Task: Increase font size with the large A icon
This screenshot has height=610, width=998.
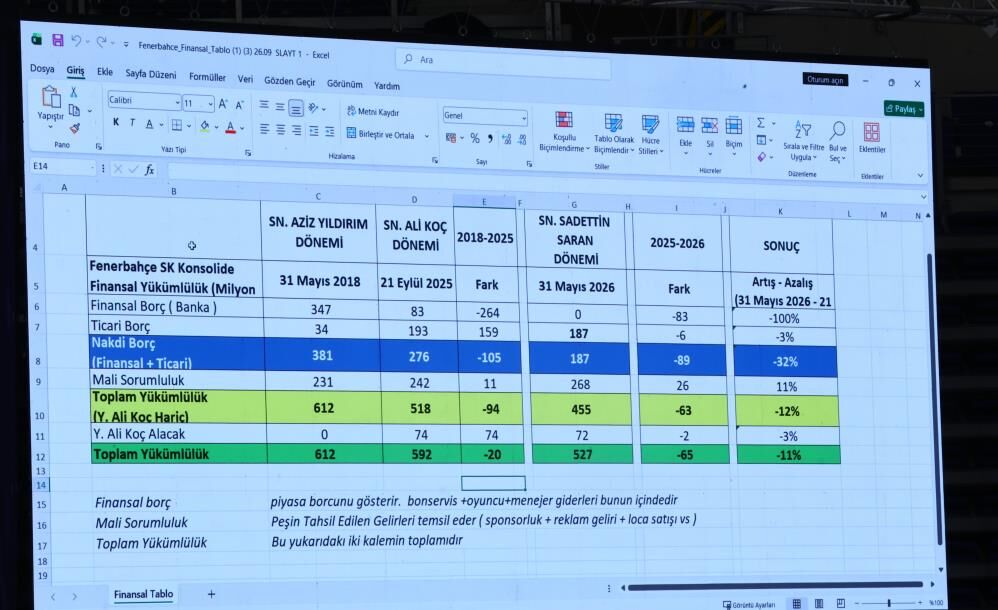Action: (x=222, y=104)
